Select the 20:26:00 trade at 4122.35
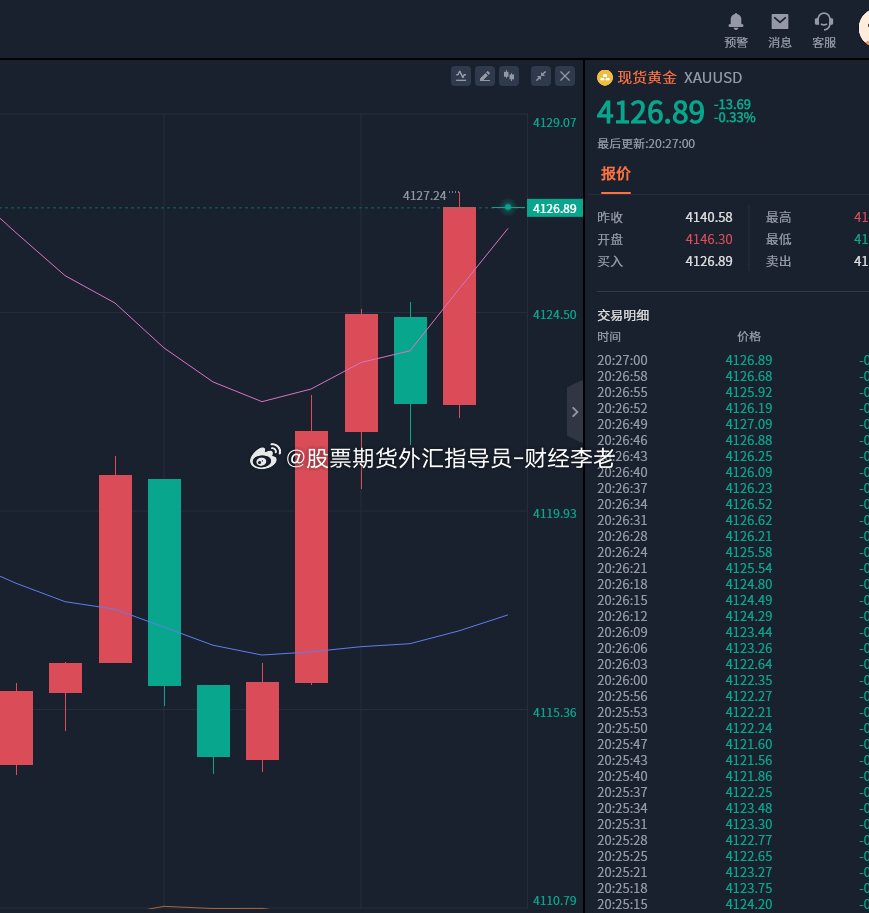The width and height of the screenshot is (869, 913). tap(733, 680)
